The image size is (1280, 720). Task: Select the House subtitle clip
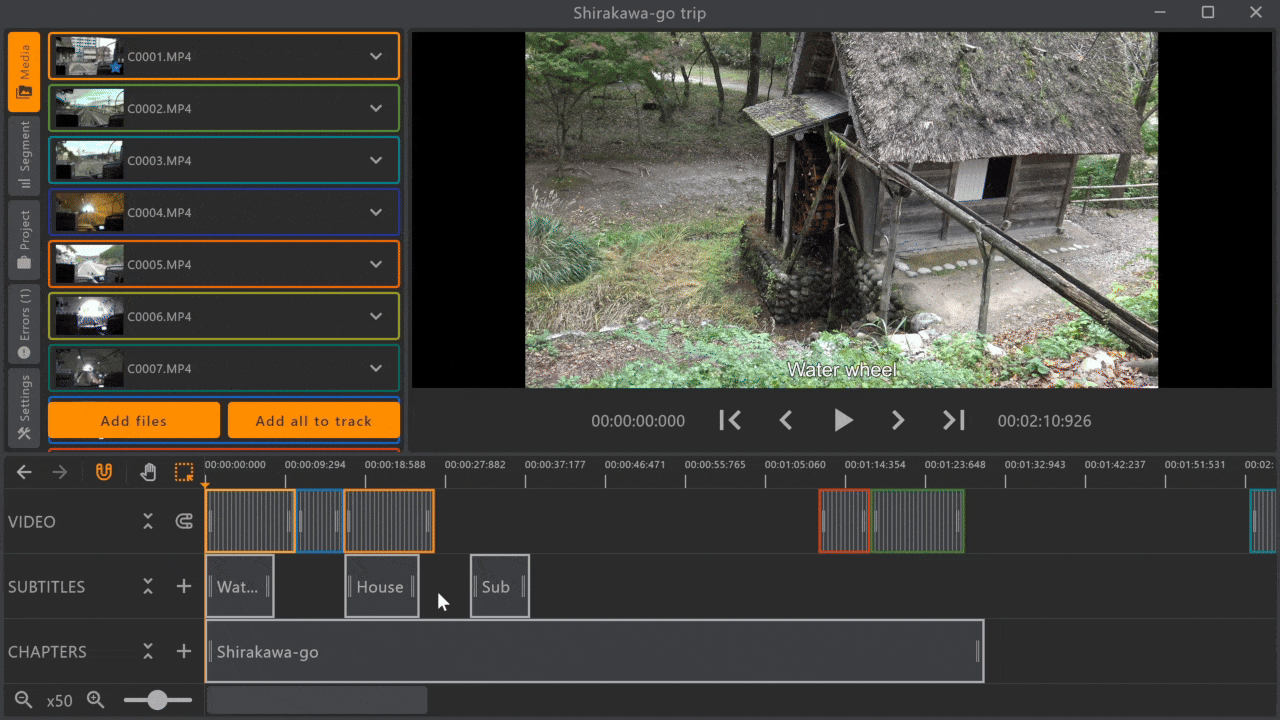381,587
